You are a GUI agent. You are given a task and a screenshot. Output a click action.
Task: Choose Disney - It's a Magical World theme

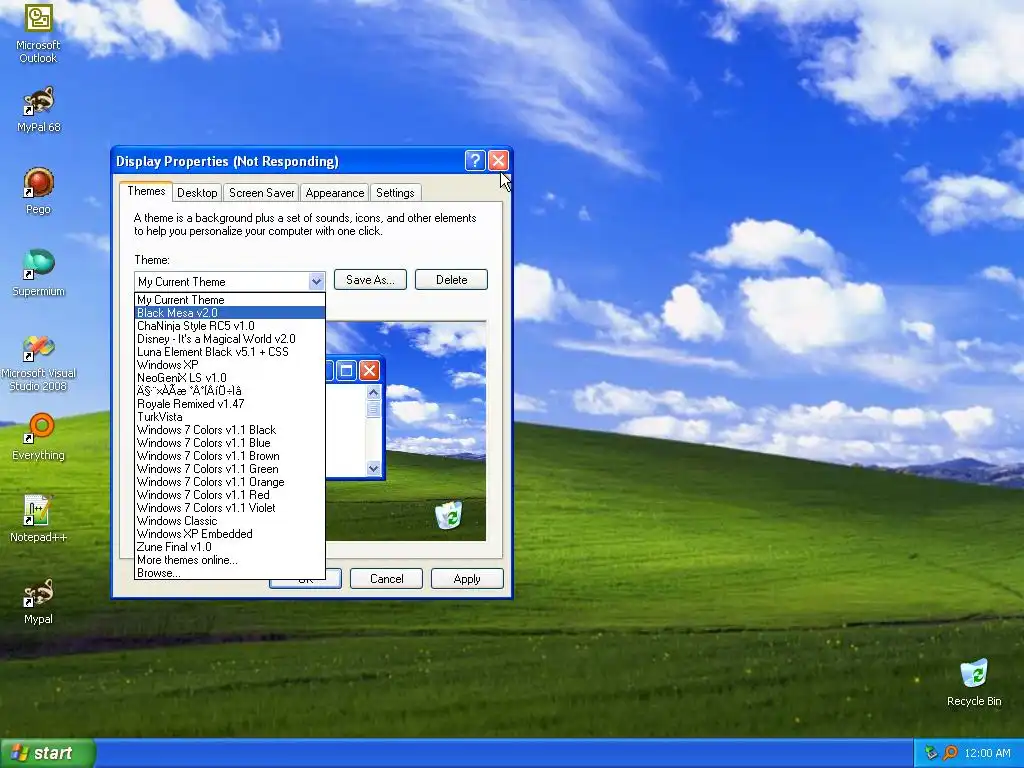click(230, 339)
